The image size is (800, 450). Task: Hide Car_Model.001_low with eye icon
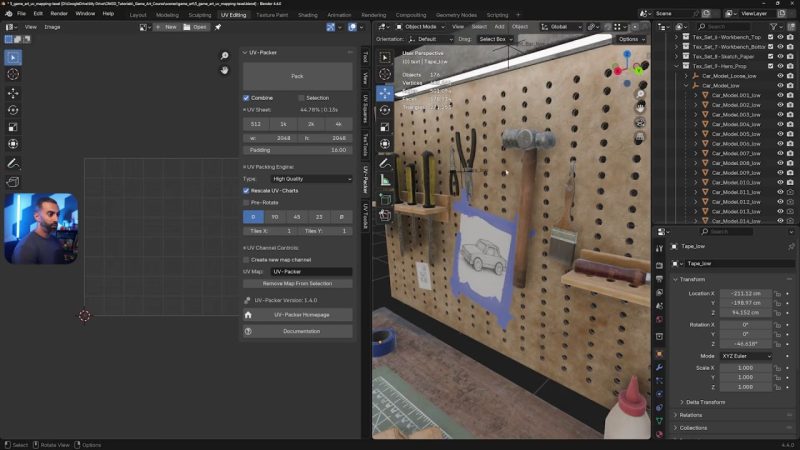pos(780,95)
